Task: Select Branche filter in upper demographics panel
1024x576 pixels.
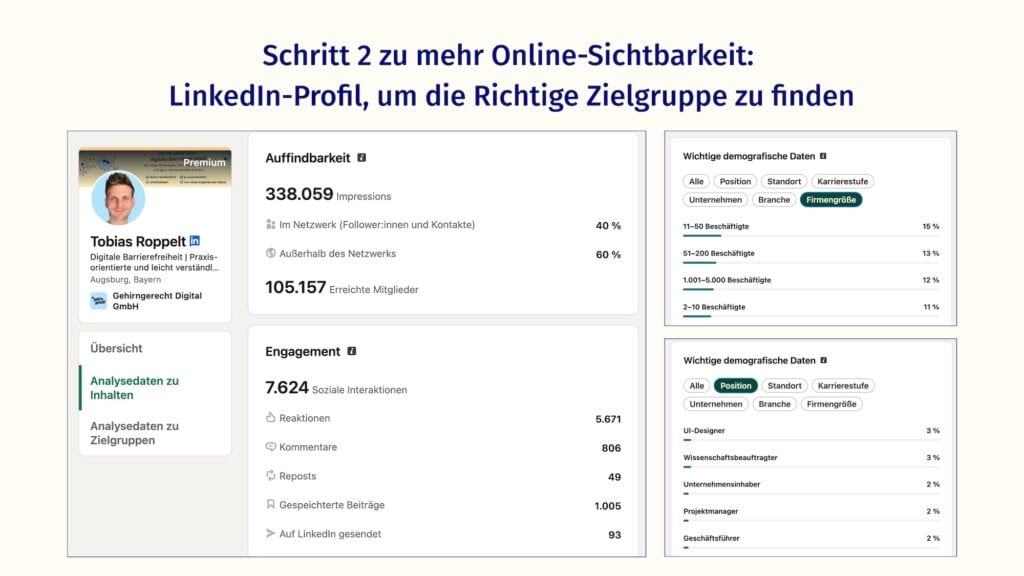Action: click(774, 200)
